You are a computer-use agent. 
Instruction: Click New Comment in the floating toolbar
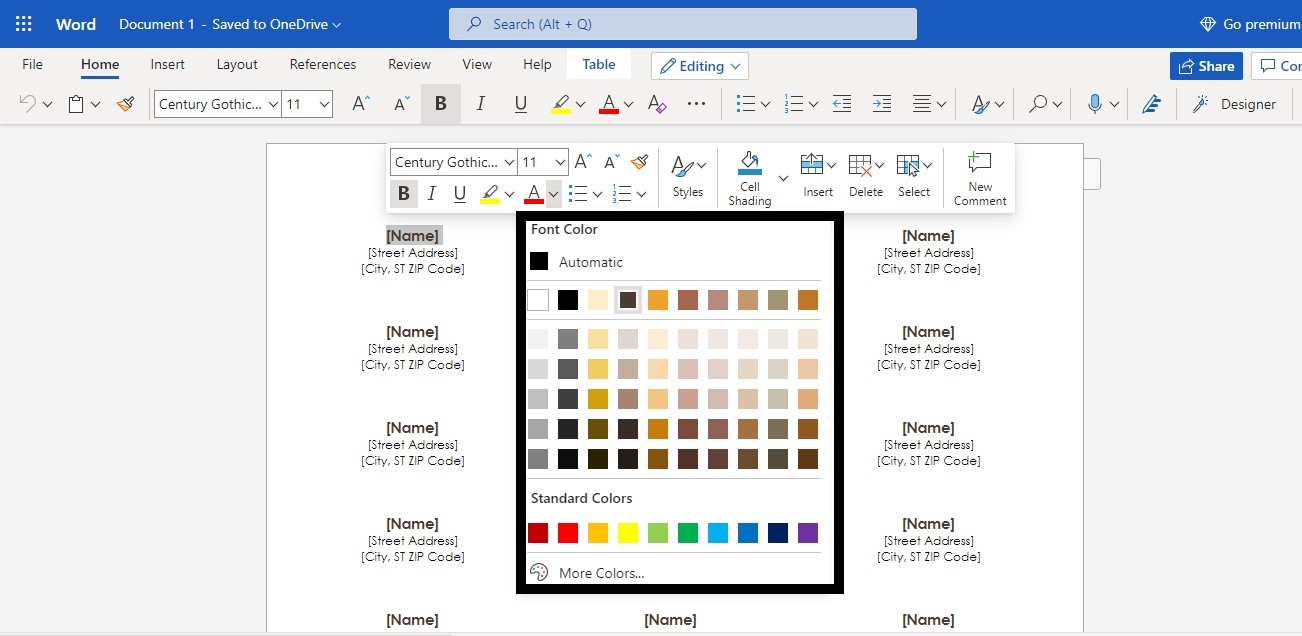(980, 178)
